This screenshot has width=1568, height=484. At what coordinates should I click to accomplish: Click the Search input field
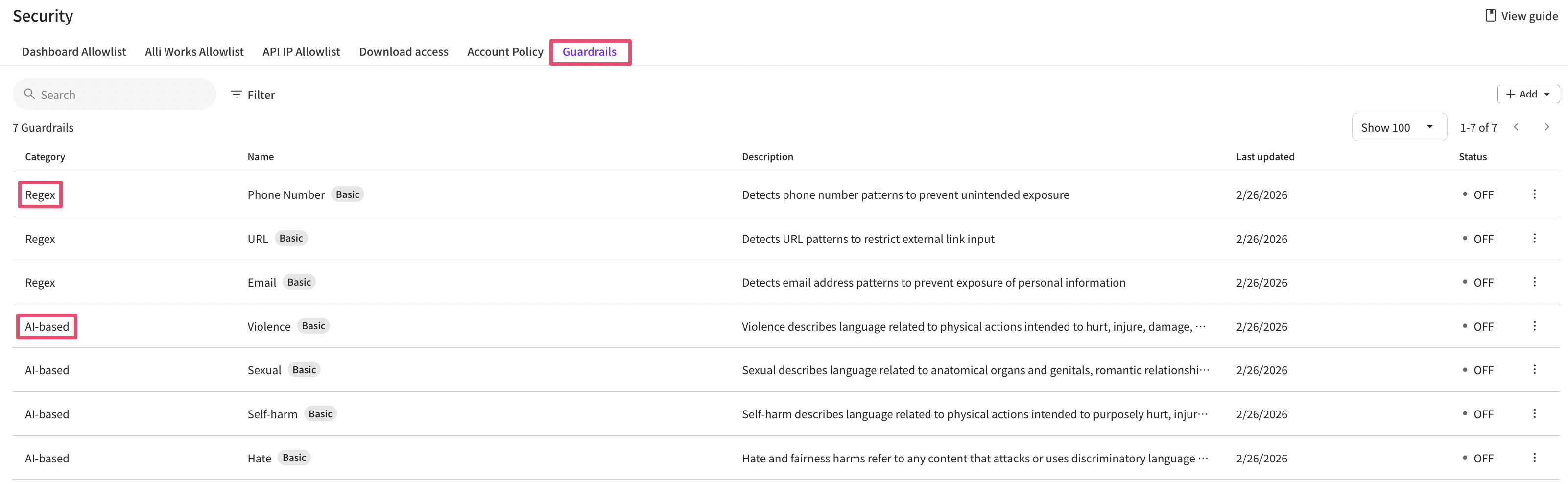click(x=122, y=95)
